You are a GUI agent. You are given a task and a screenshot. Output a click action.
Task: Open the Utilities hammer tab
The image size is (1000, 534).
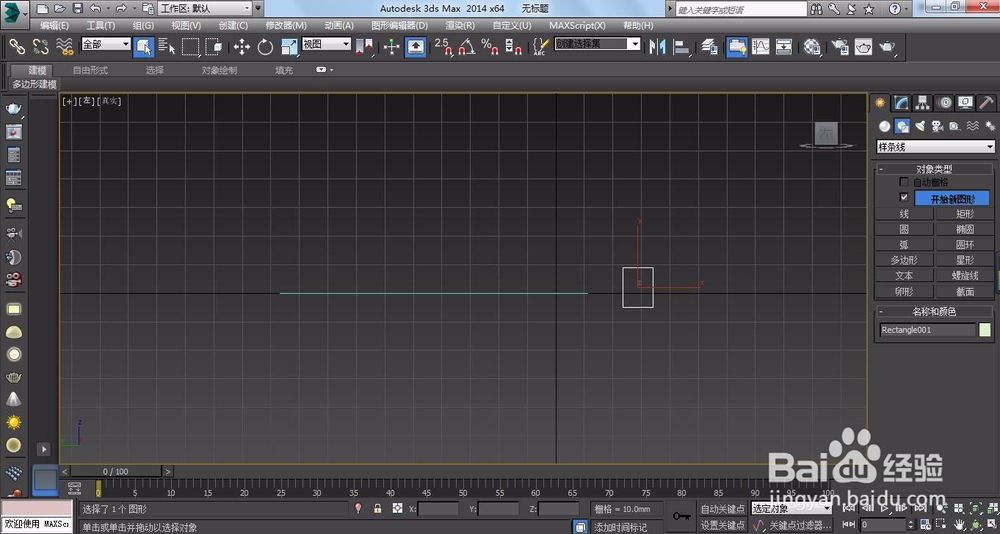pos(986,103)
